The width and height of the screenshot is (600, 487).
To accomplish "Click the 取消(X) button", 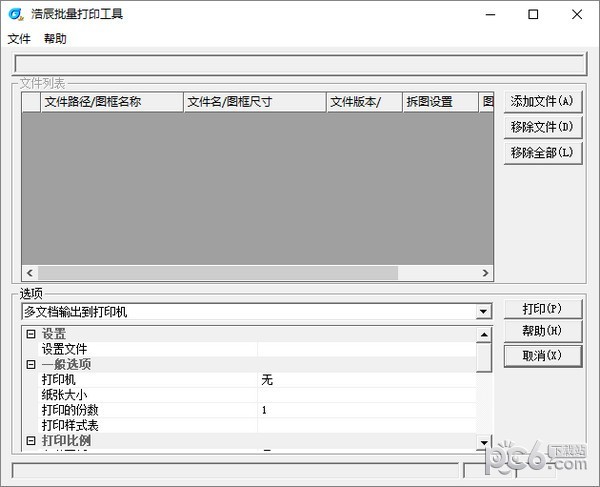I will click(x=543, y=356).
